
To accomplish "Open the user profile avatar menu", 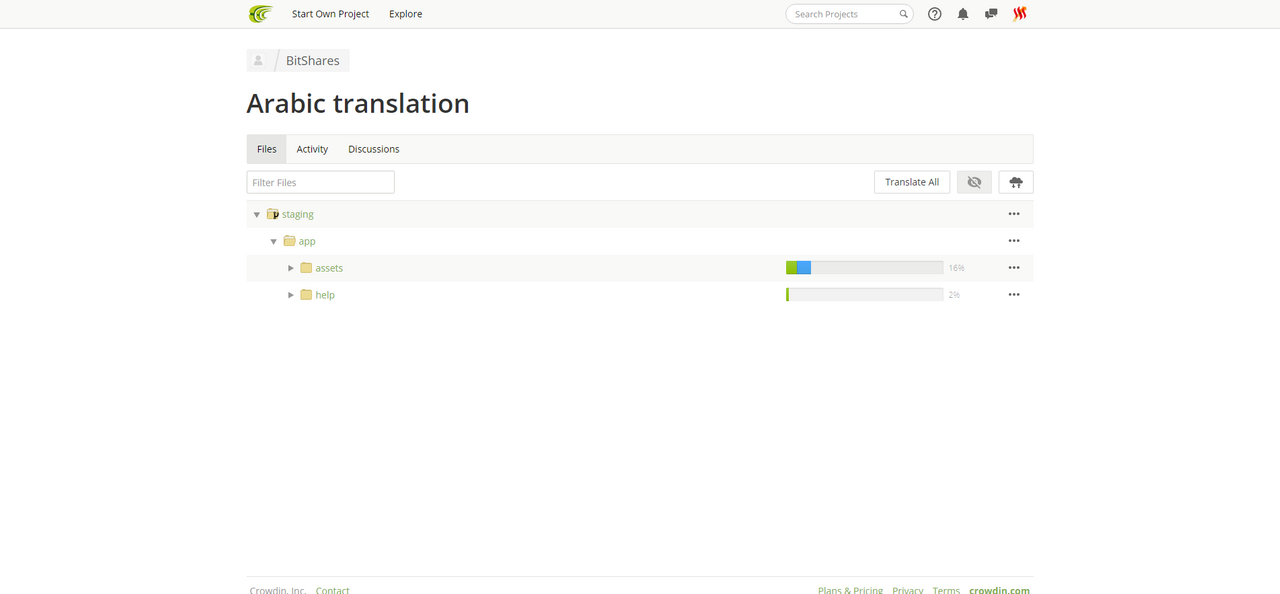I will pos(1020,14).
